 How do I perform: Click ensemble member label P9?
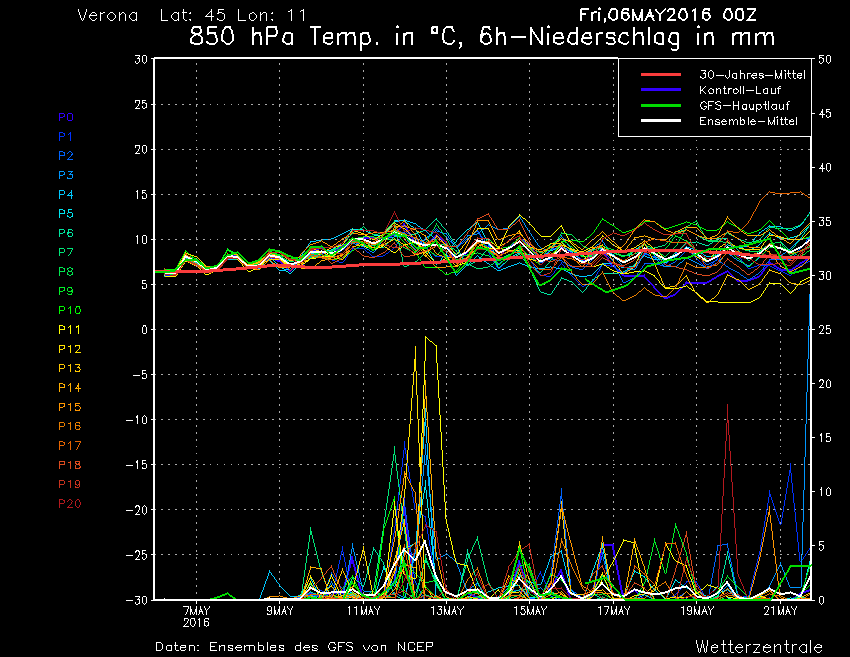coord(66,291)
